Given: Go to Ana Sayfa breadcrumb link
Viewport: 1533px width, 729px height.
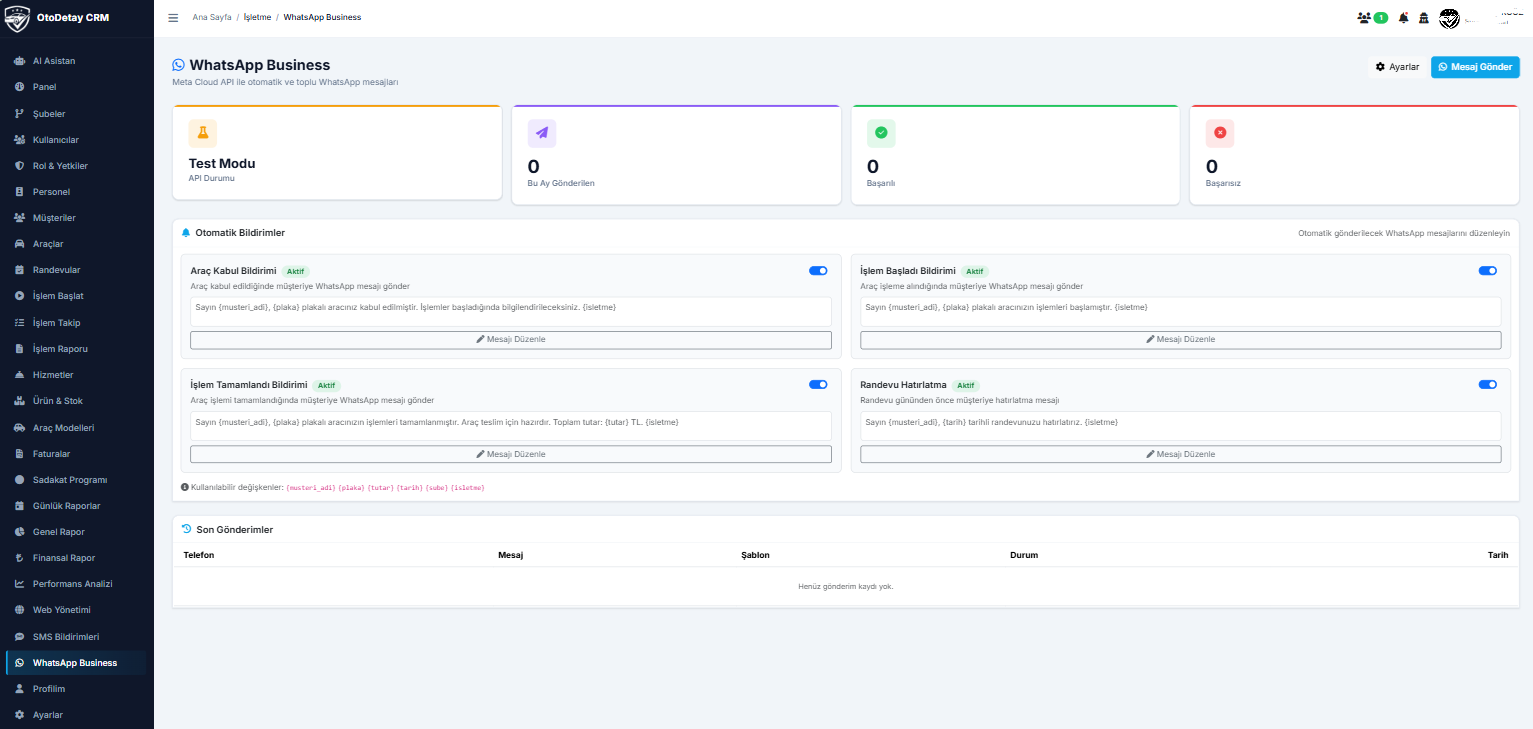Looking at the screenshot, I should click(x=211, y=18).
